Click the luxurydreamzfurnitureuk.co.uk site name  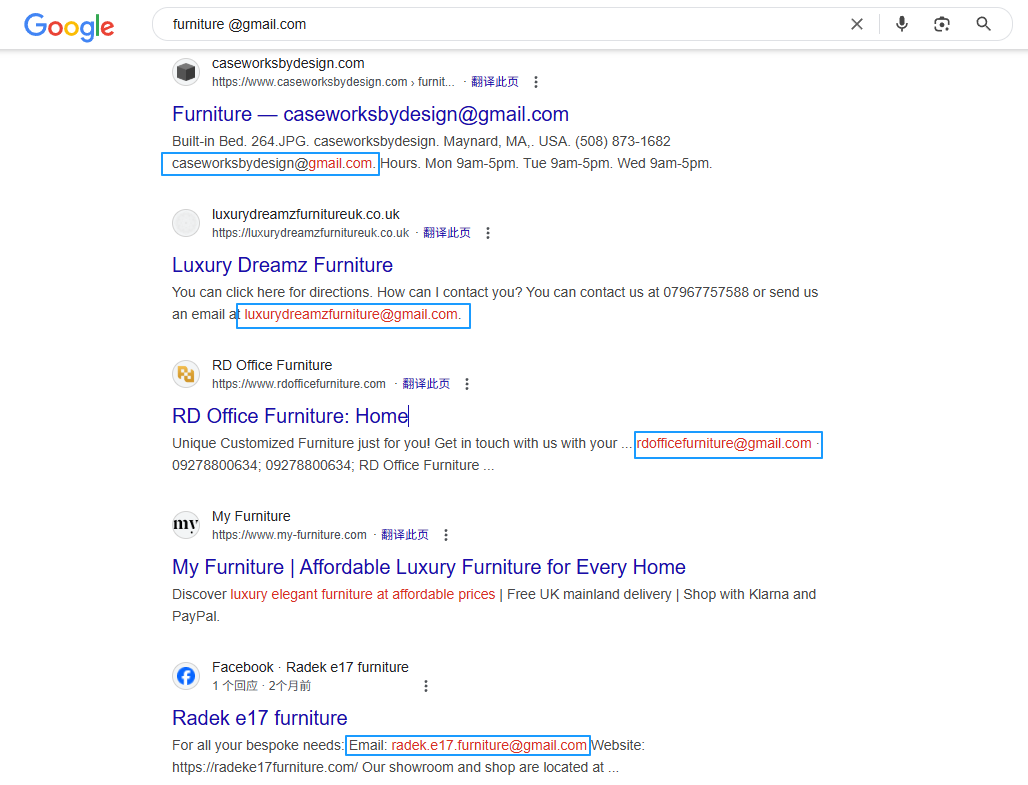(306, 214)
